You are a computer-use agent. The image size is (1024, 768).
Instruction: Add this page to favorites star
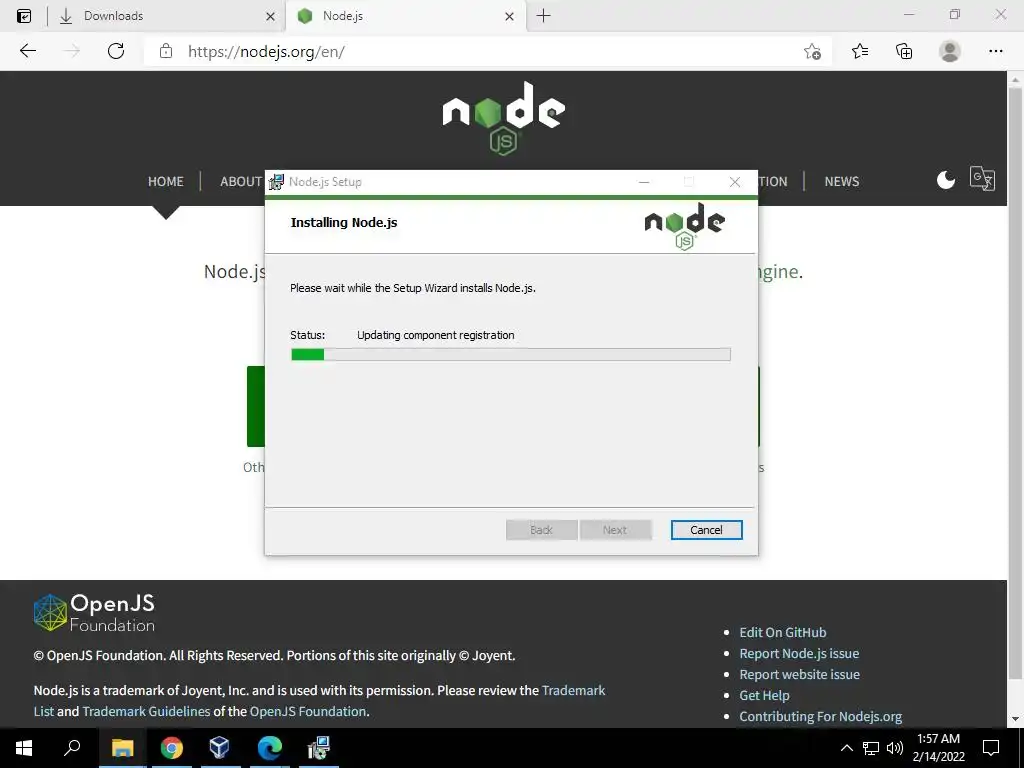click(812, 51)
